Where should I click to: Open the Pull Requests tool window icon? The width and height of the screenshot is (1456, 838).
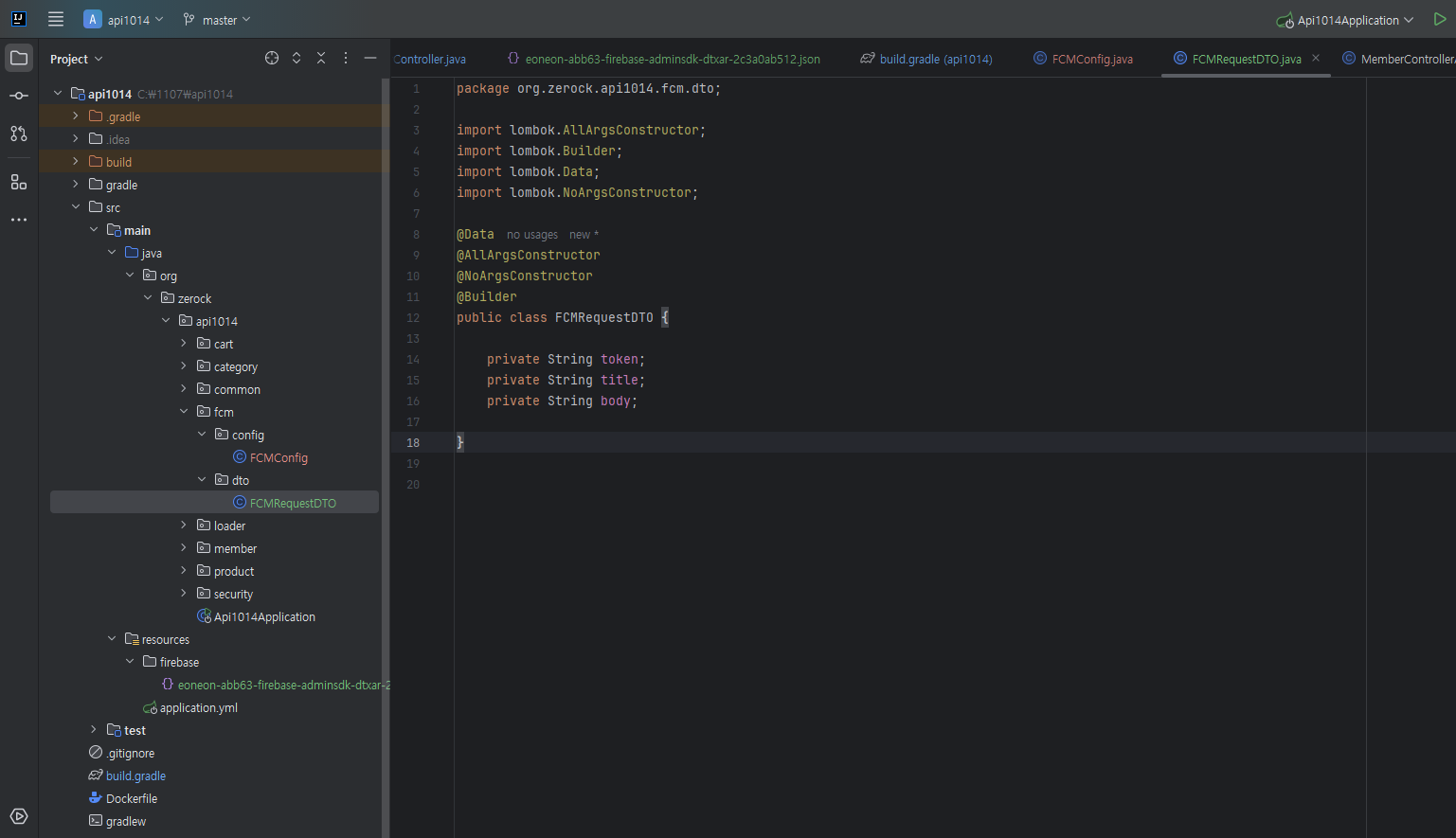click(19, 134)
